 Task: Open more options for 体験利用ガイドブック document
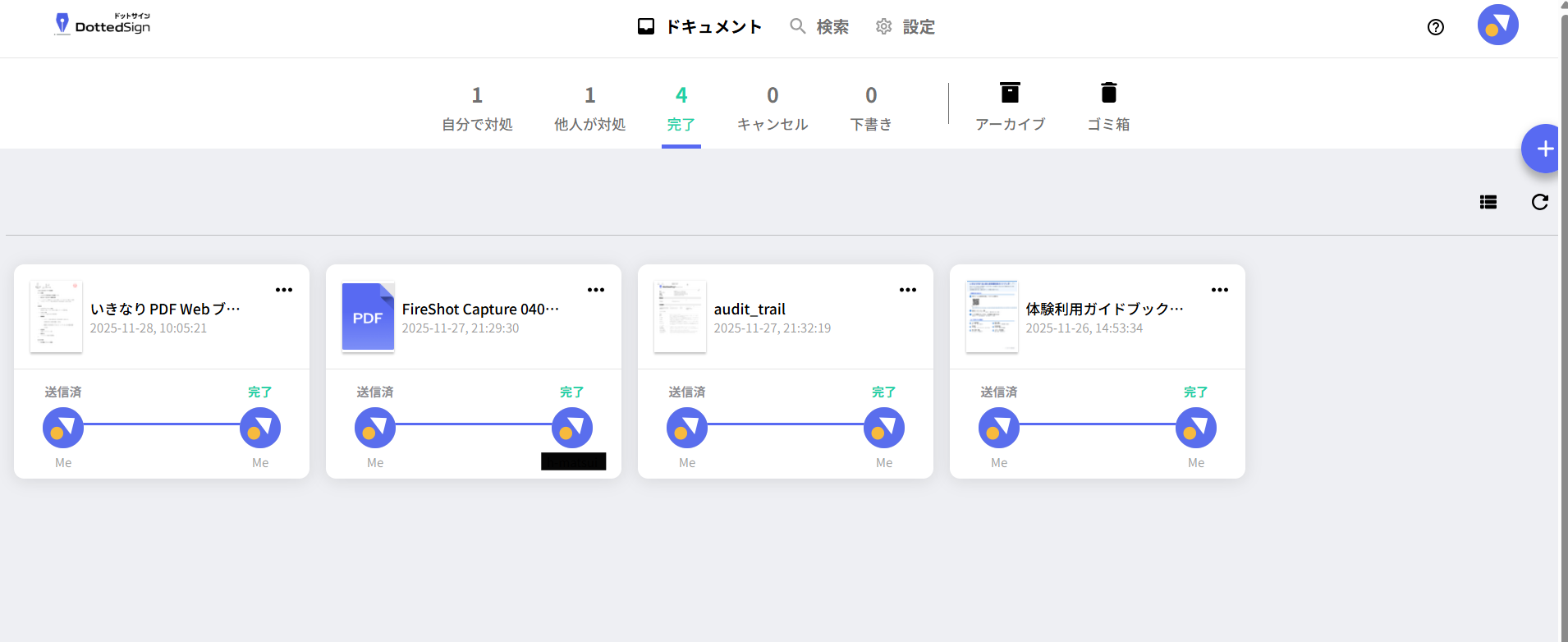(1220, 290)
